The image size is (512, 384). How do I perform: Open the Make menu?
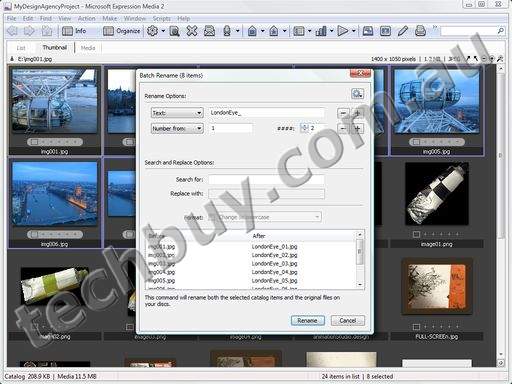pos(109,18)
